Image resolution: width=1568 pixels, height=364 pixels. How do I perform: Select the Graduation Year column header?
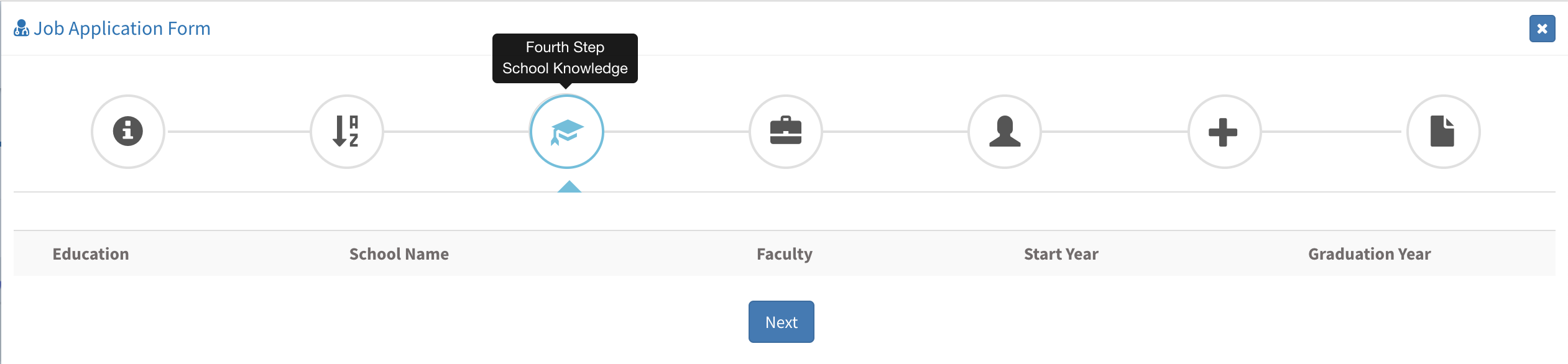coord(1370,254)
